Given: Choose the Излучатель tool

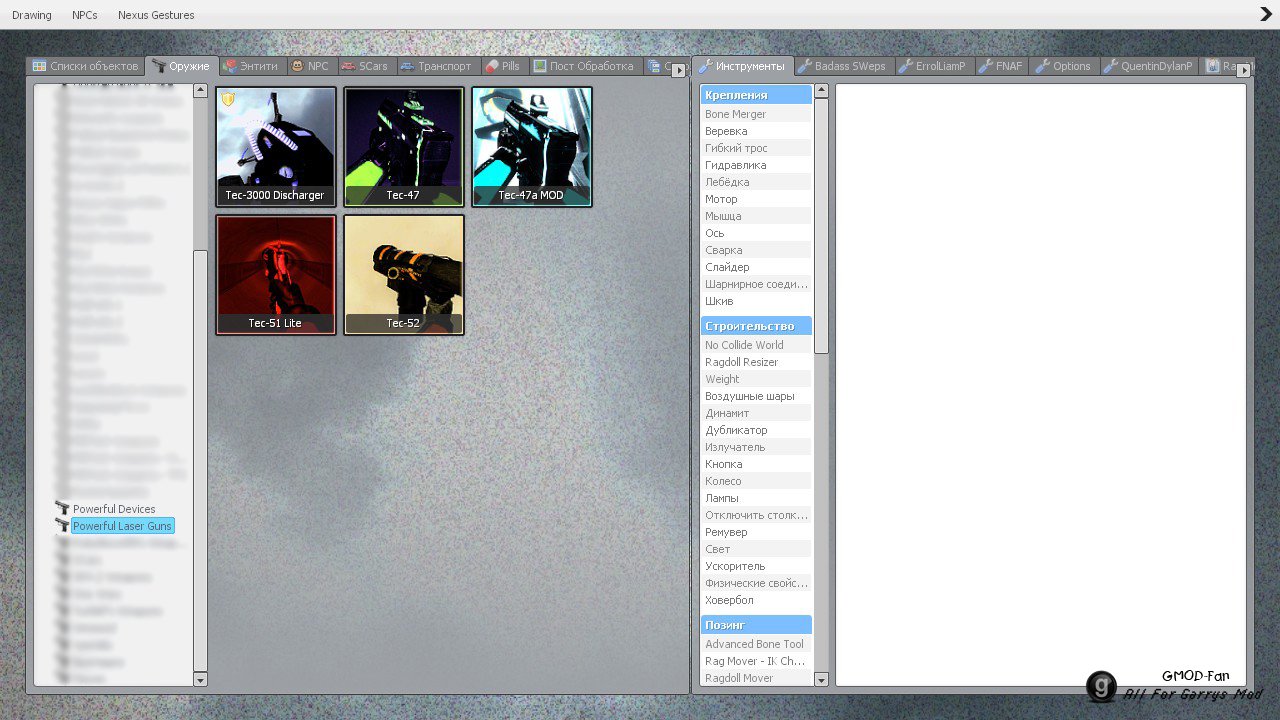Looking at the screenshot, I should 756,447.
